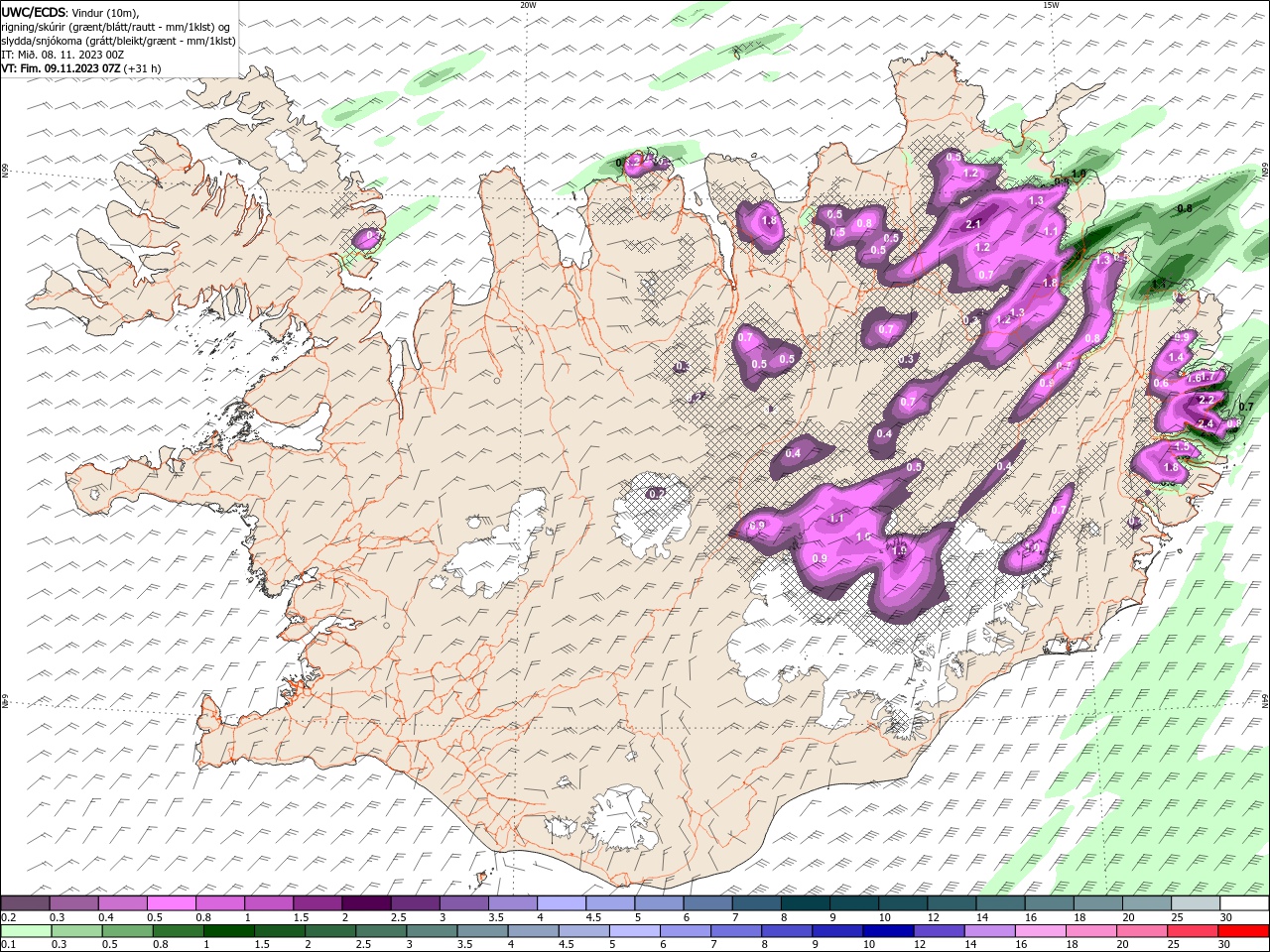Viewport: 1270px width, 952px height.
Task: Click the upper legend swatch between 0.5 and 0.8
Action: pyautogui.click(x=171, y=903)
